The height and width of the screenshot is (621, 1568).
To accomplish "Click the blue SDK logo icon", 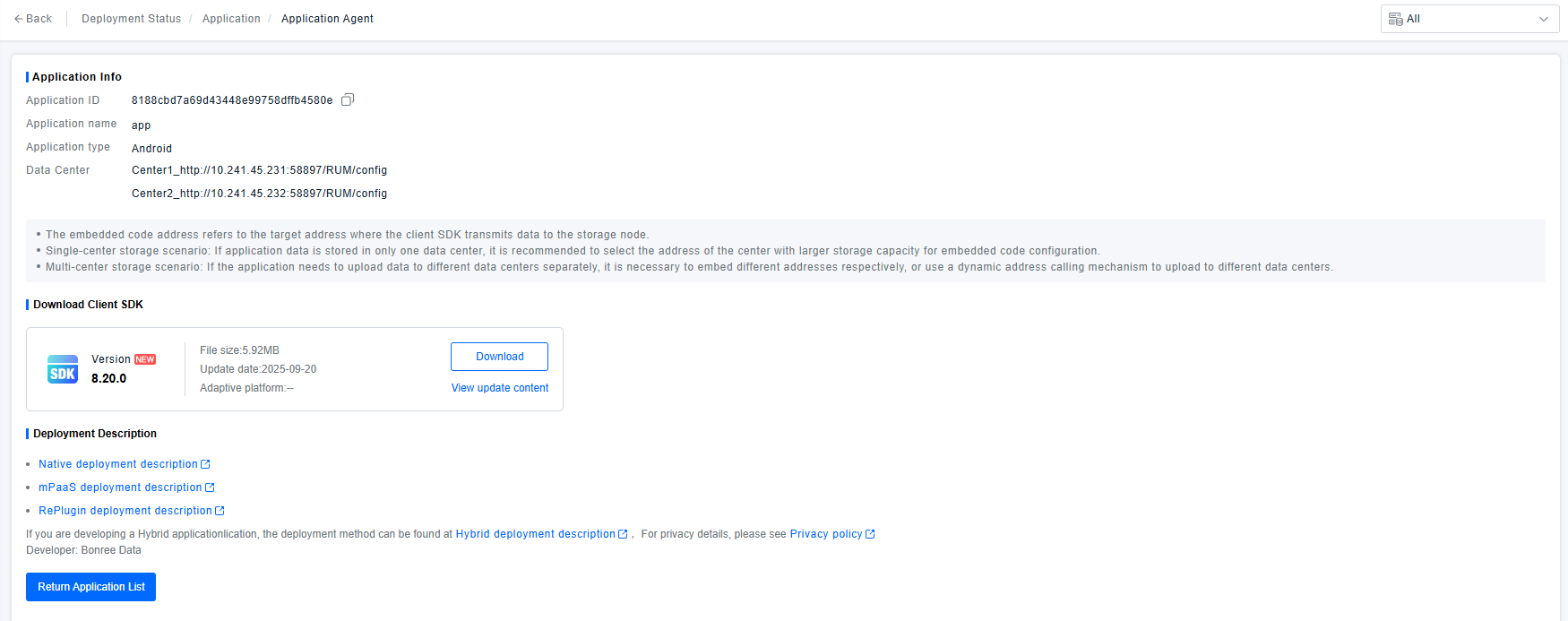I will (x=63, y=369).
